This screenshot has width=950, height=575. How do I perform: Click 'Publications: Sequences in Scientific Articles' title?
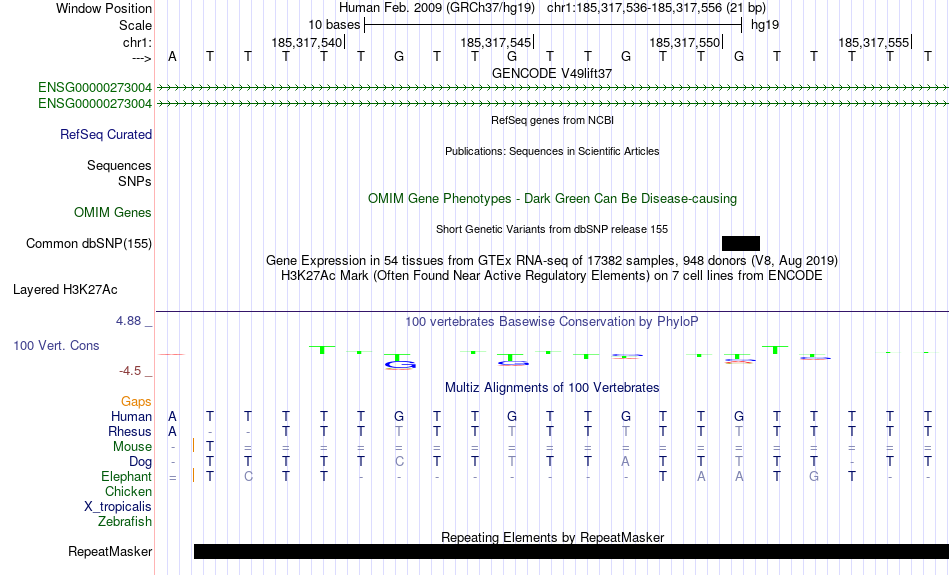pos(552,151)
